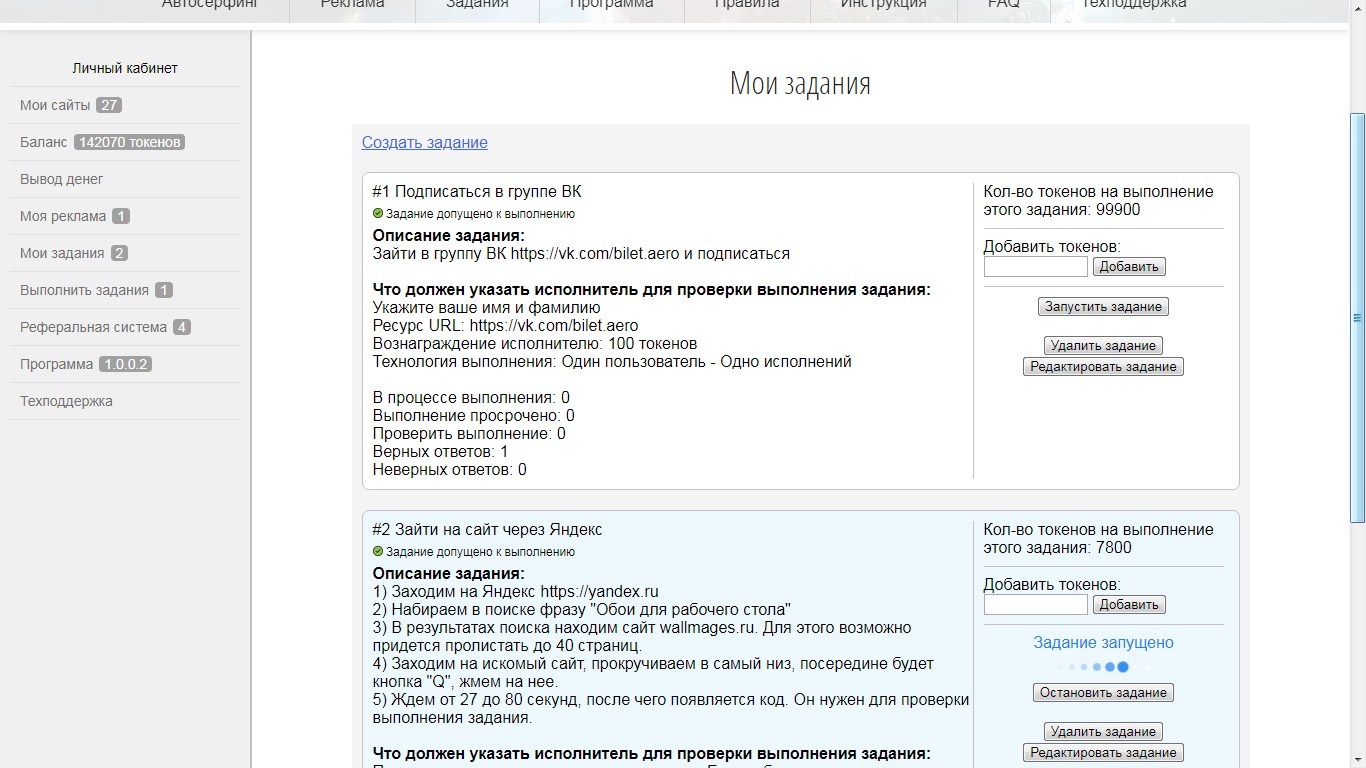Open the Инструкция menu item
1366x768 pixels.
[x=884, y=5]
